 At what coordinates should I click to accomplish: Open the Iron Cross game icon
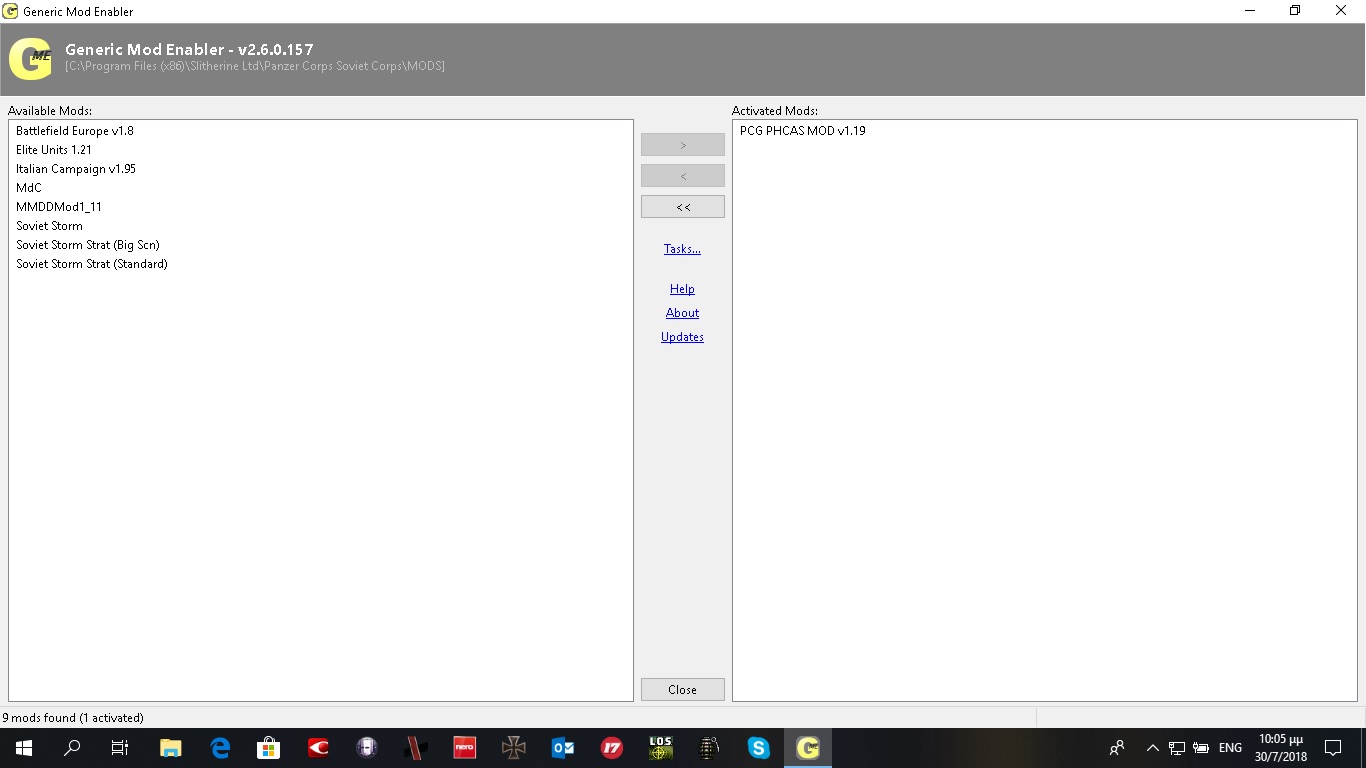pos(514,748)
